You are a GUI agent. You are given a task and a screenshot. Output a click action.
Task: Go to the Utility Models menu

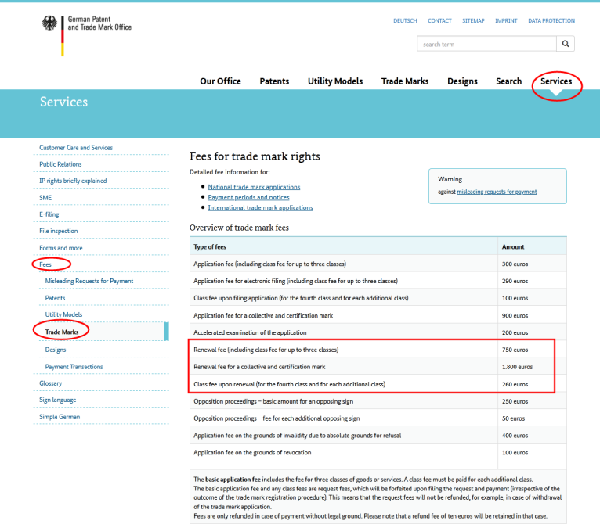click(335, 80)
